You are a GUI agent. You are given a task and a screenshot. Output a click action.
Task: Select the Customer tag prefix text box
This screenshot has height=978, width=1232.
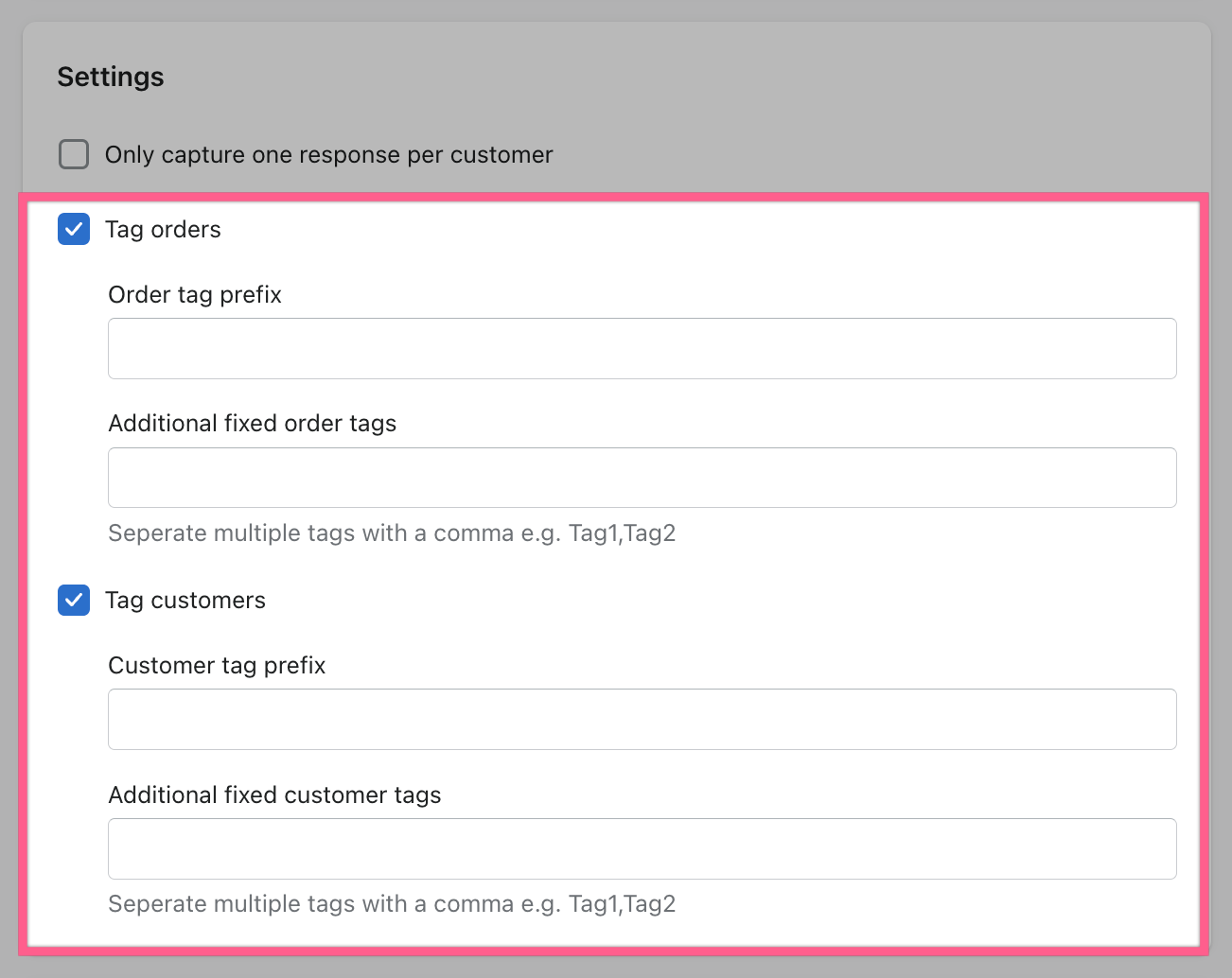tap(642, 720)
